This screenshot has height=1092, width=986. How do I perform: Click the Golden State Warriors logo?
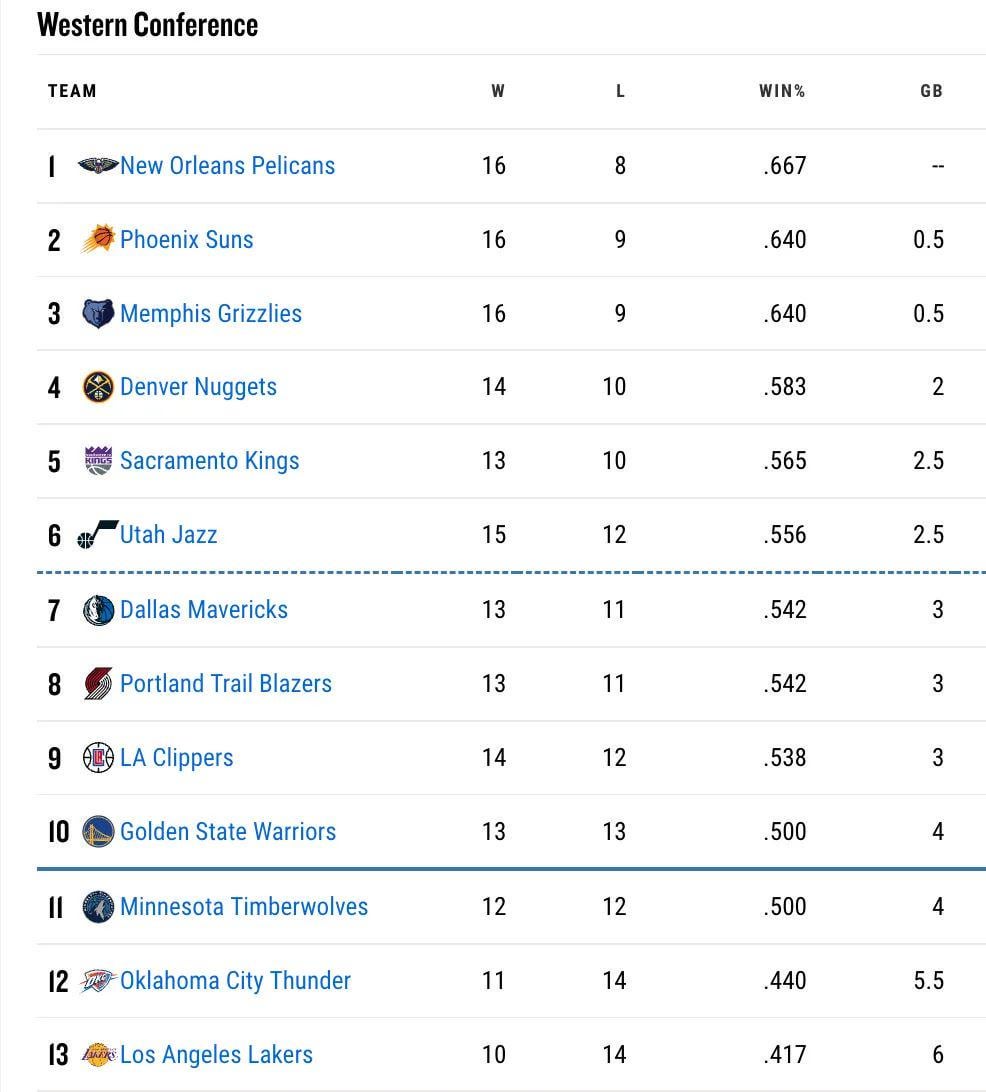(x=98, y=831)
